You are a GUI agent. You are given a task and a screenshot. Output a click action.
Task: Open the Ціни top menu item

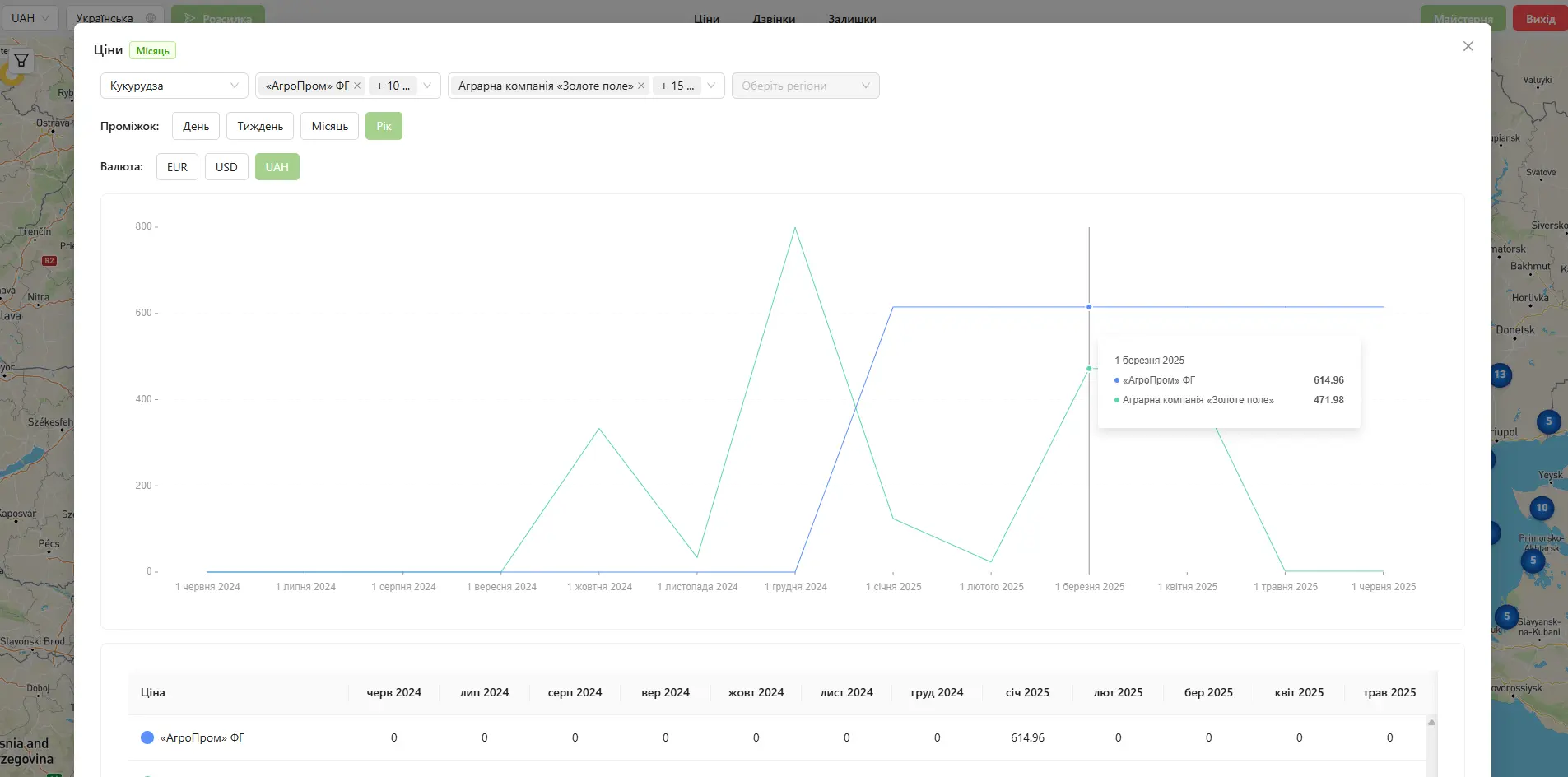(706, 18)
